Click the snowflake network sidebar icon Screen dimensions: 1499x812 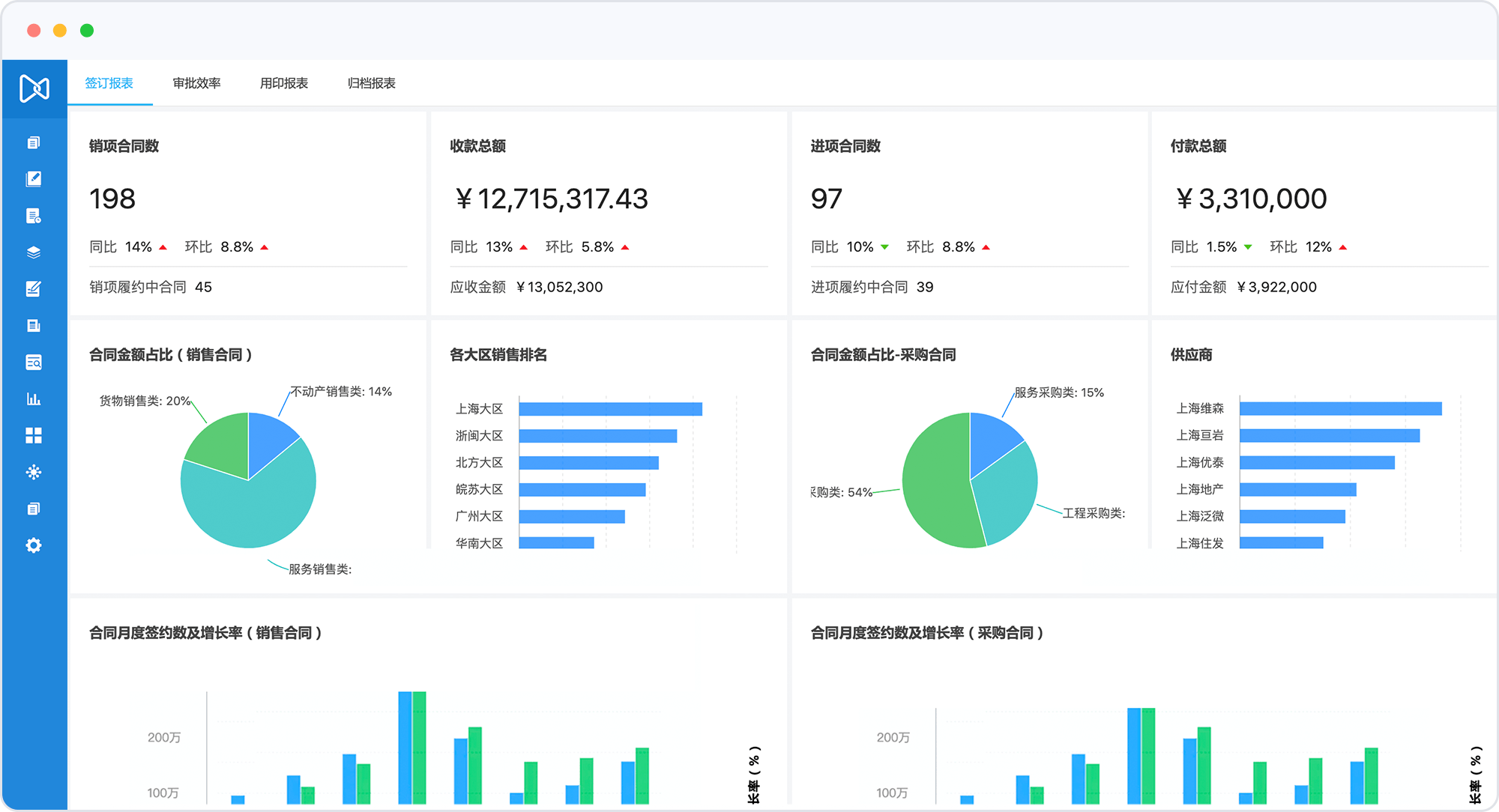pyautogui.click(x=34, y=472)
